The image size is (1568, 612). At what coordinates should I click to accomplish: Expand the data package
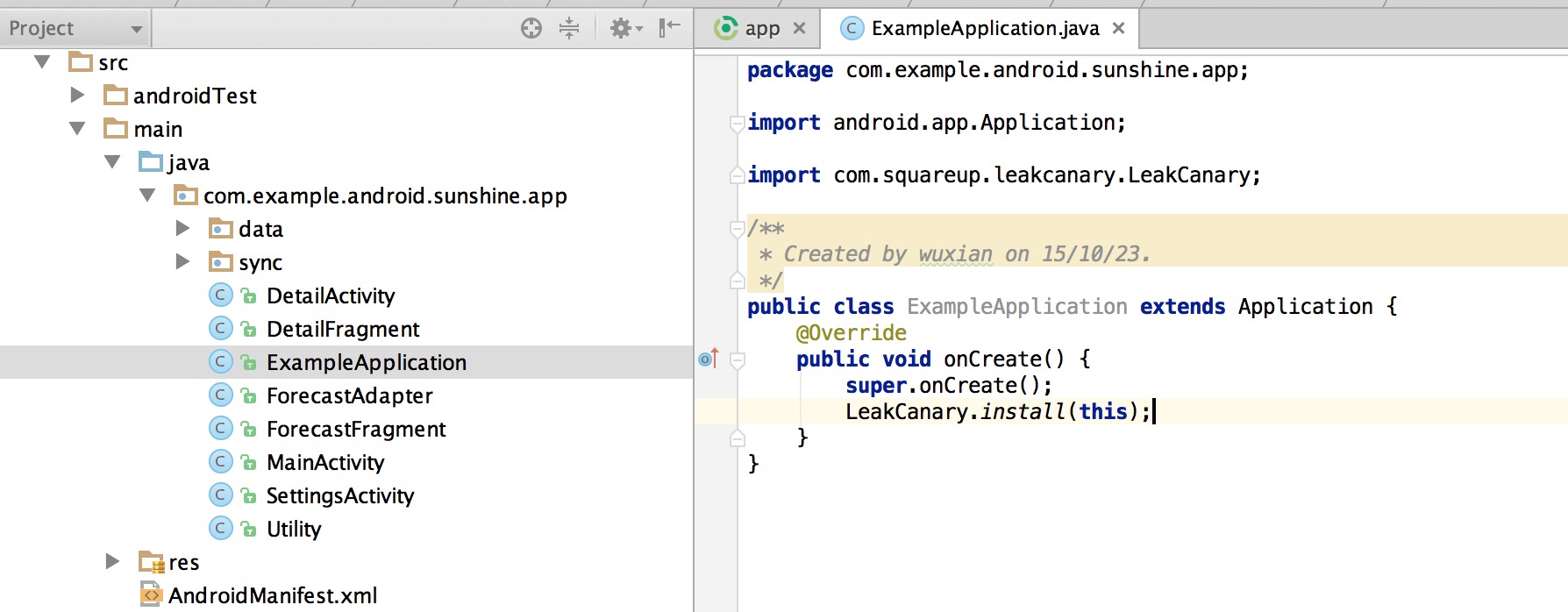(x=182, y=228)
